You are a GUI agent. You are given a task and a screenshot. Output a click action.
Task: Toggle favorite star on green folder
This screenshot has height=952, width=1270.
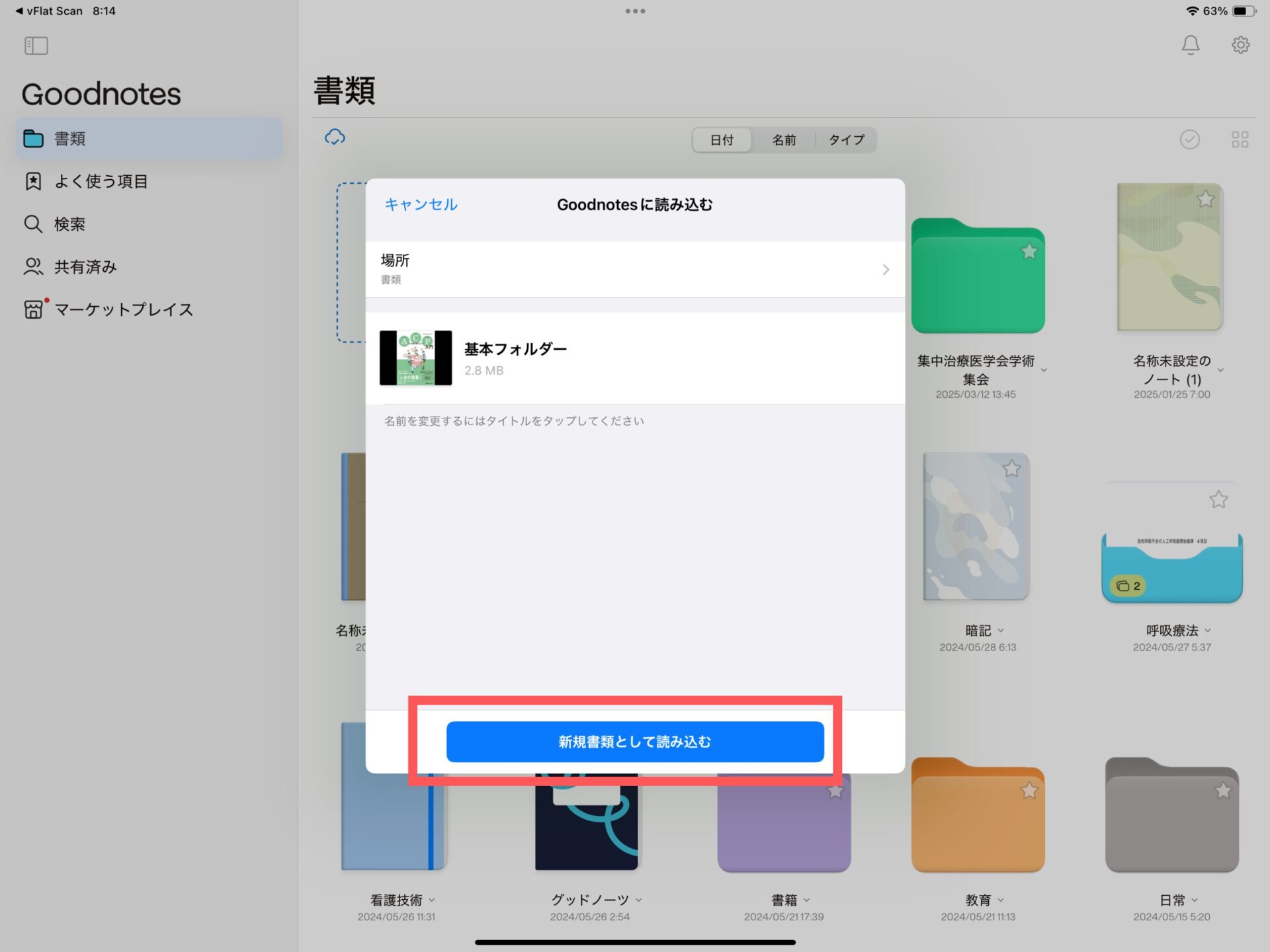(x=1029, y=251)
